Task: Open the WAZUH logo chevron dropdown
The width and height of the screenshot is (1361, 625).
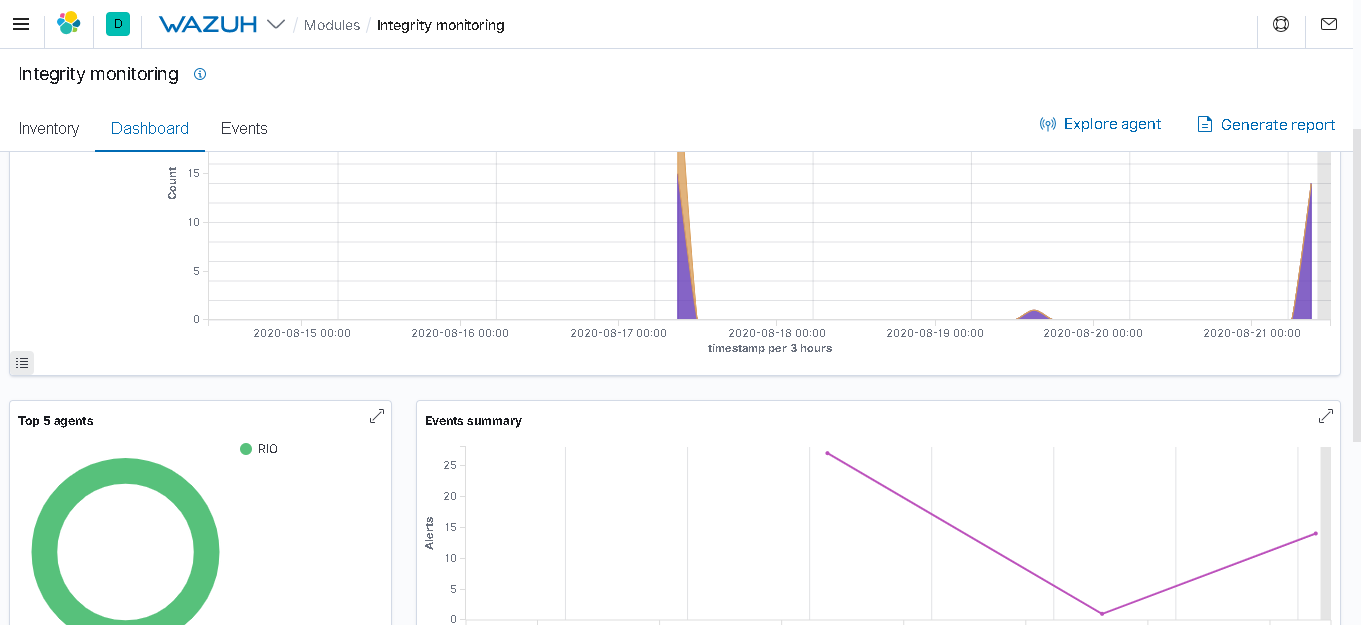Action: click(275, 24)
